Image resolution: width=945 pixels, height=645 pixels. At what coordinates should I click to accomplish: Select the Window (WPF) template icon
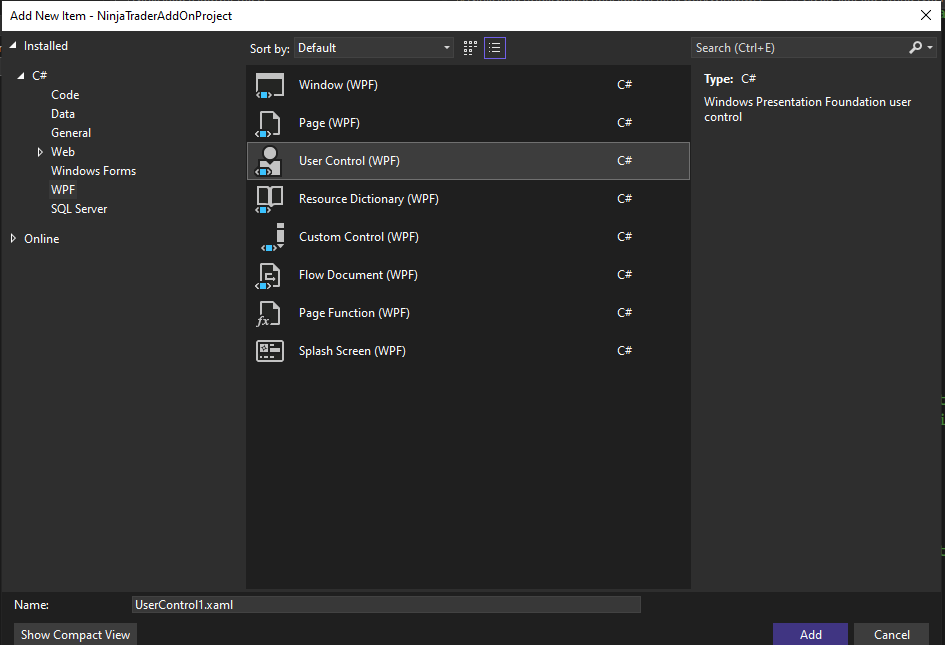(x=270, y=85)
